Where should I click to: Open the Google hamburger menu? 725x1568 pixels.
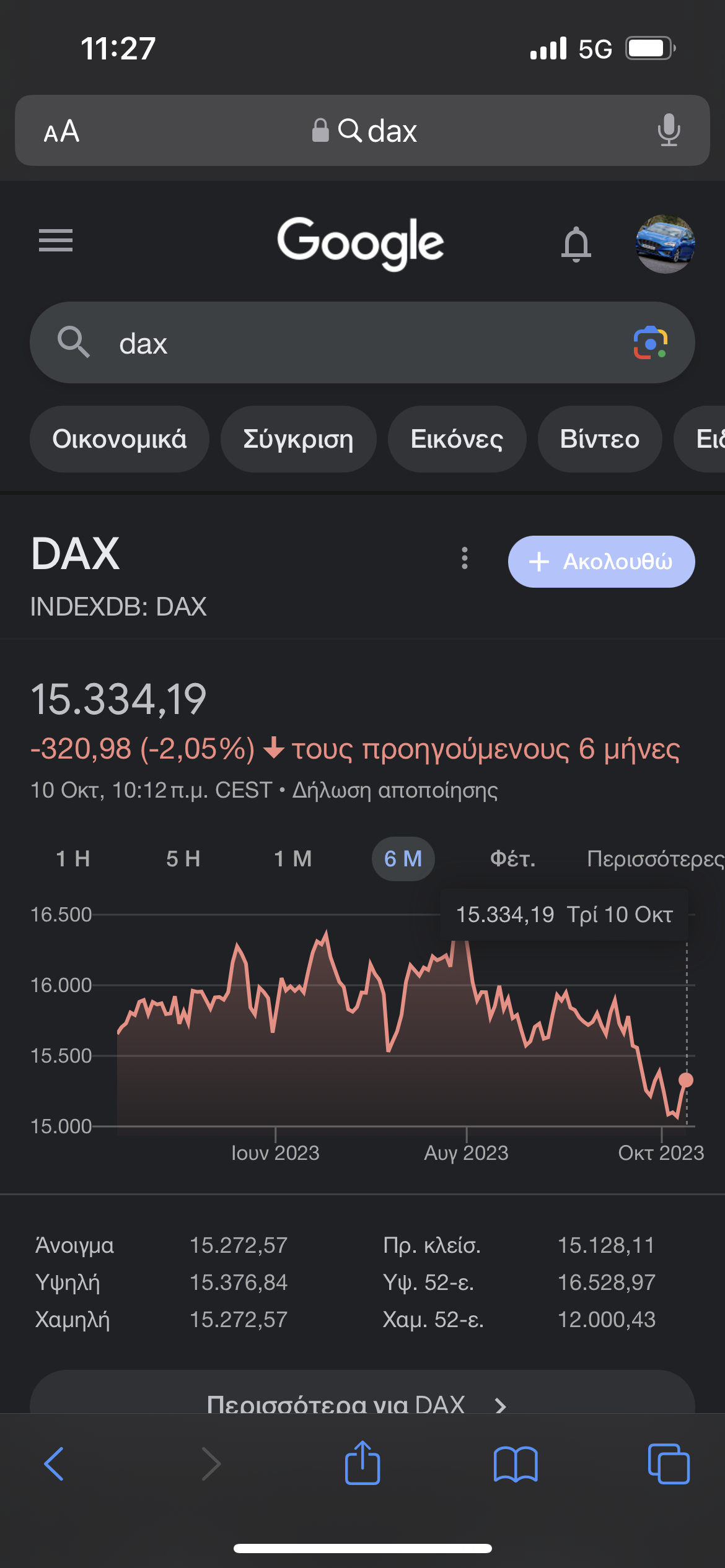(56, 240)
